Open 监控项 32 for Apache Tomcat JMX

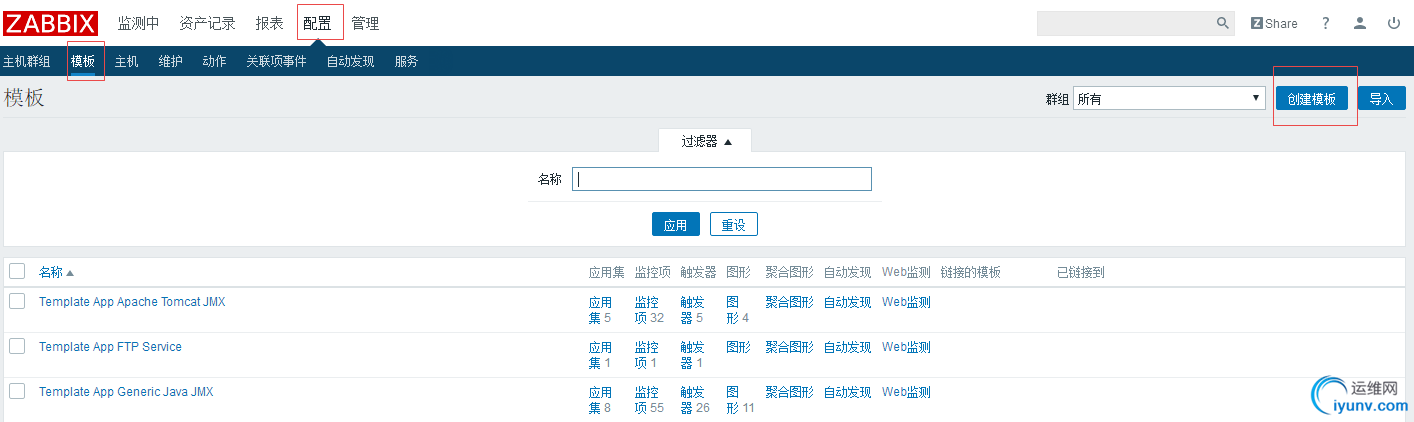coord(649,310)
